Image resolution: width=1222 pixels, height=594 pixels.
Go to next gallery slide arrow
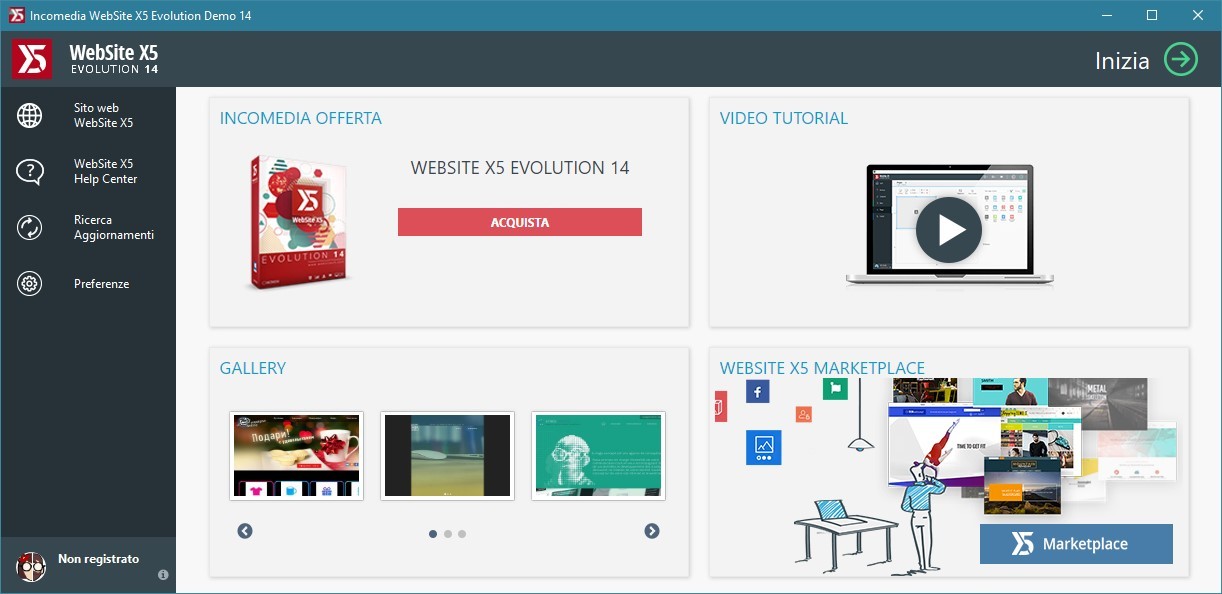point(652,531)
